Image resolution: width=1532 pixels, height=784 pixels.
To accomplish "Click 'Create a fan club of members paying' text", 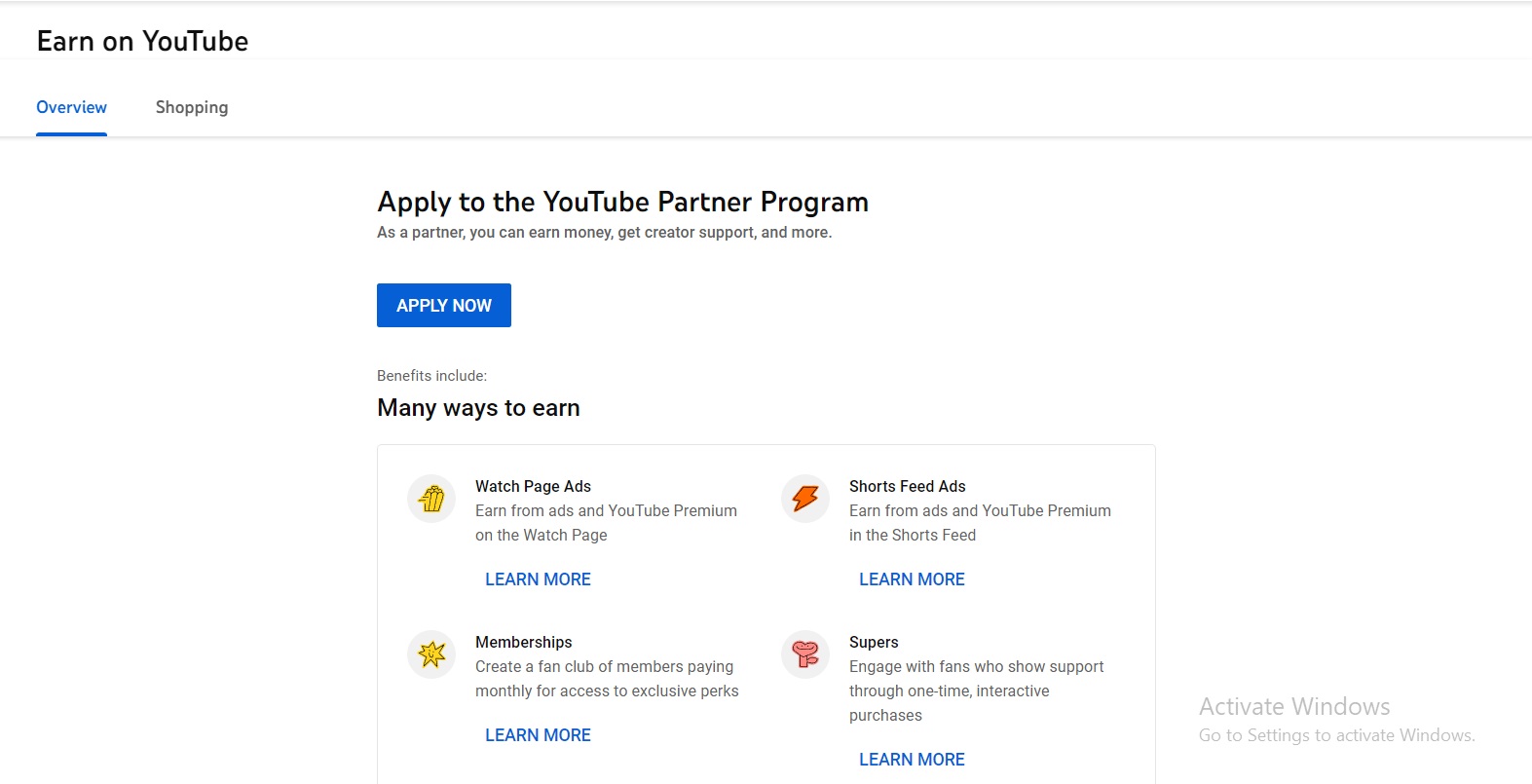I will [x=604, y=666].
